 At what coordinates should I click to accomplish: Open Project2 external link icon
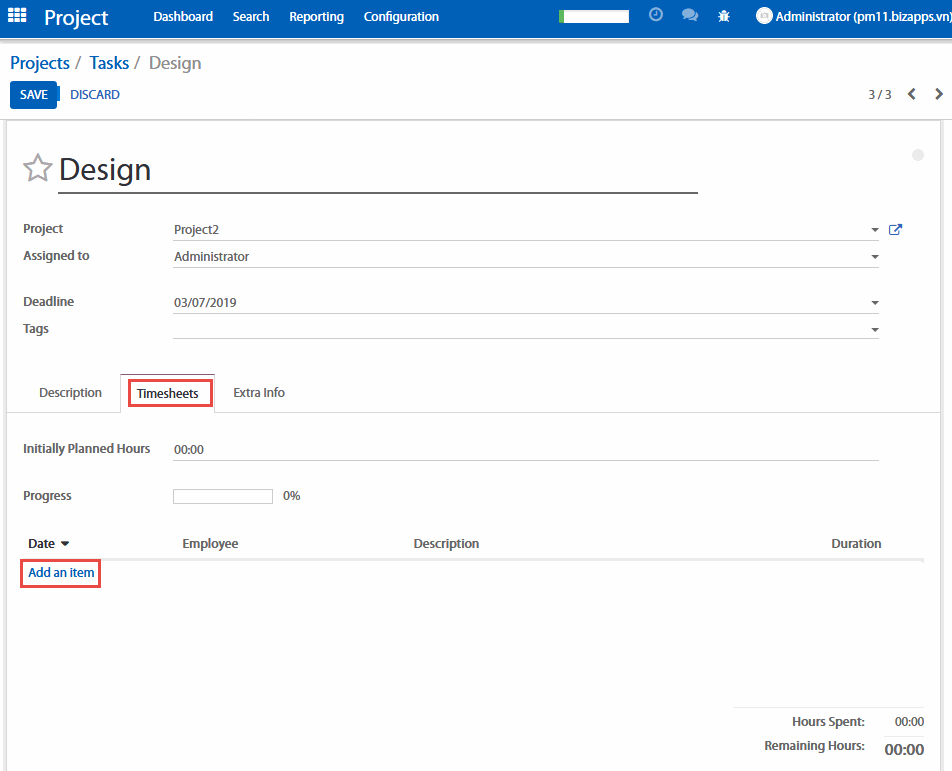pos(896,230)
